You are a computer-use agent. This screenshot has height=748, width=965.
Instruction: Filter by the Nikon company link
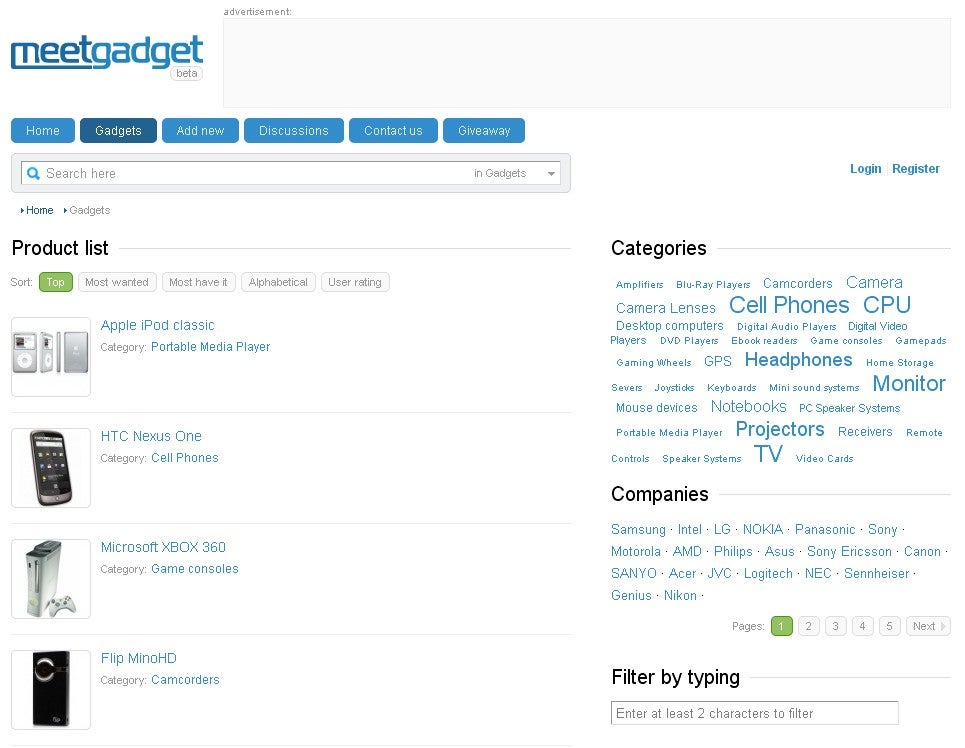pyautogui.click(x=680, y=596)
